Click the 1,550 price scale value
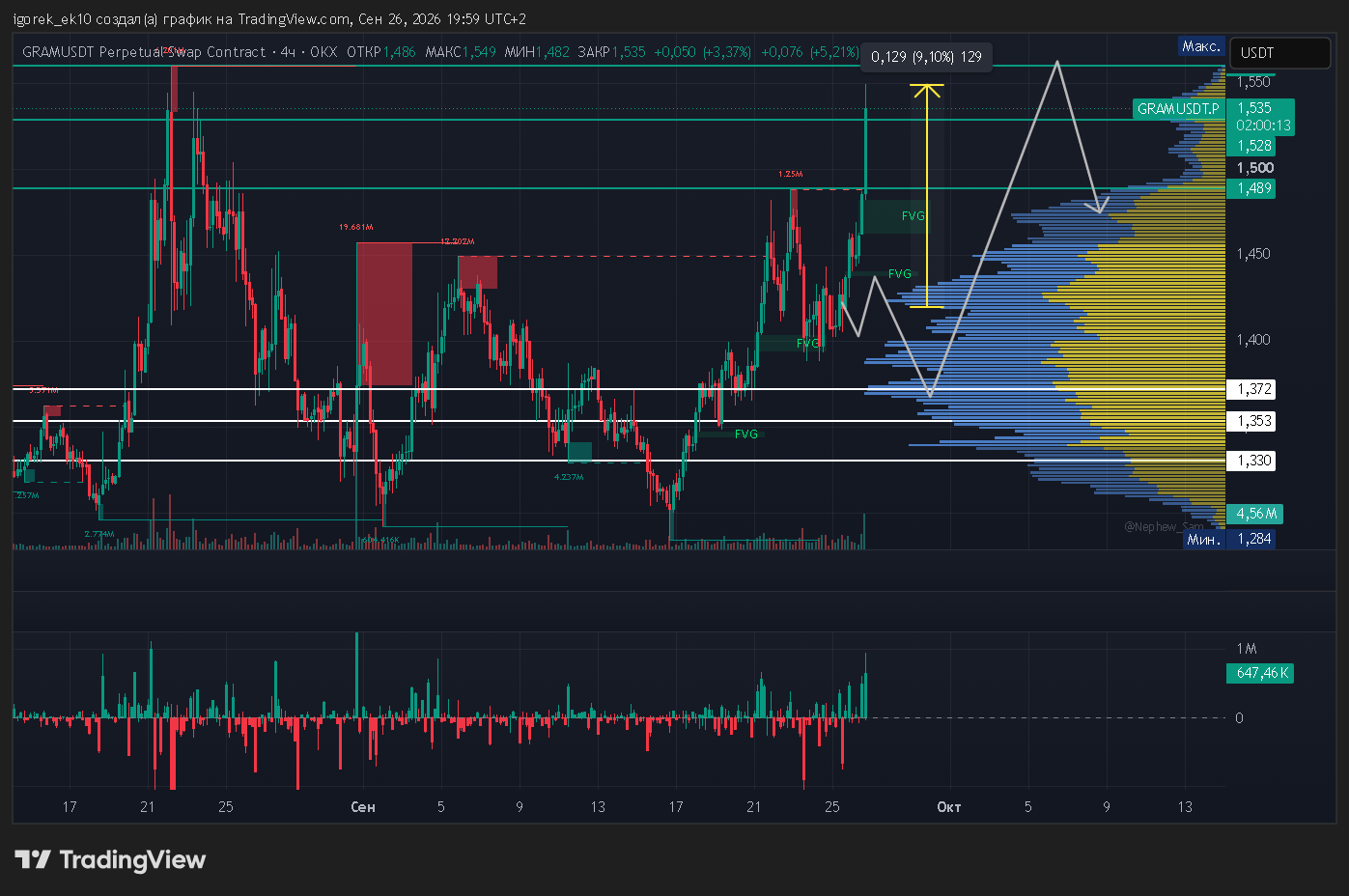The image size is (1349, 896). click(1253, 82)
